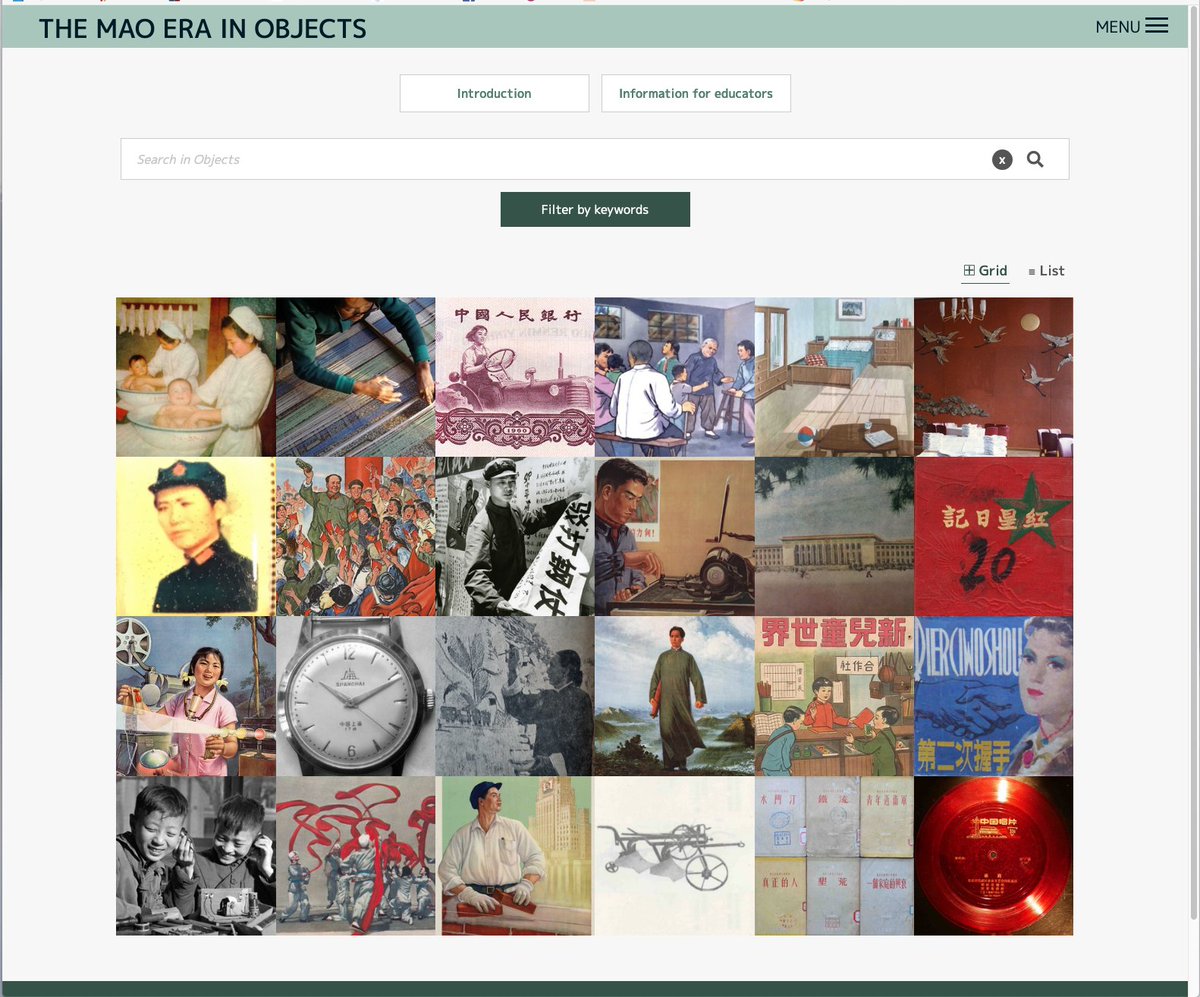
Task: Open Information for educators
Action: 696,93
